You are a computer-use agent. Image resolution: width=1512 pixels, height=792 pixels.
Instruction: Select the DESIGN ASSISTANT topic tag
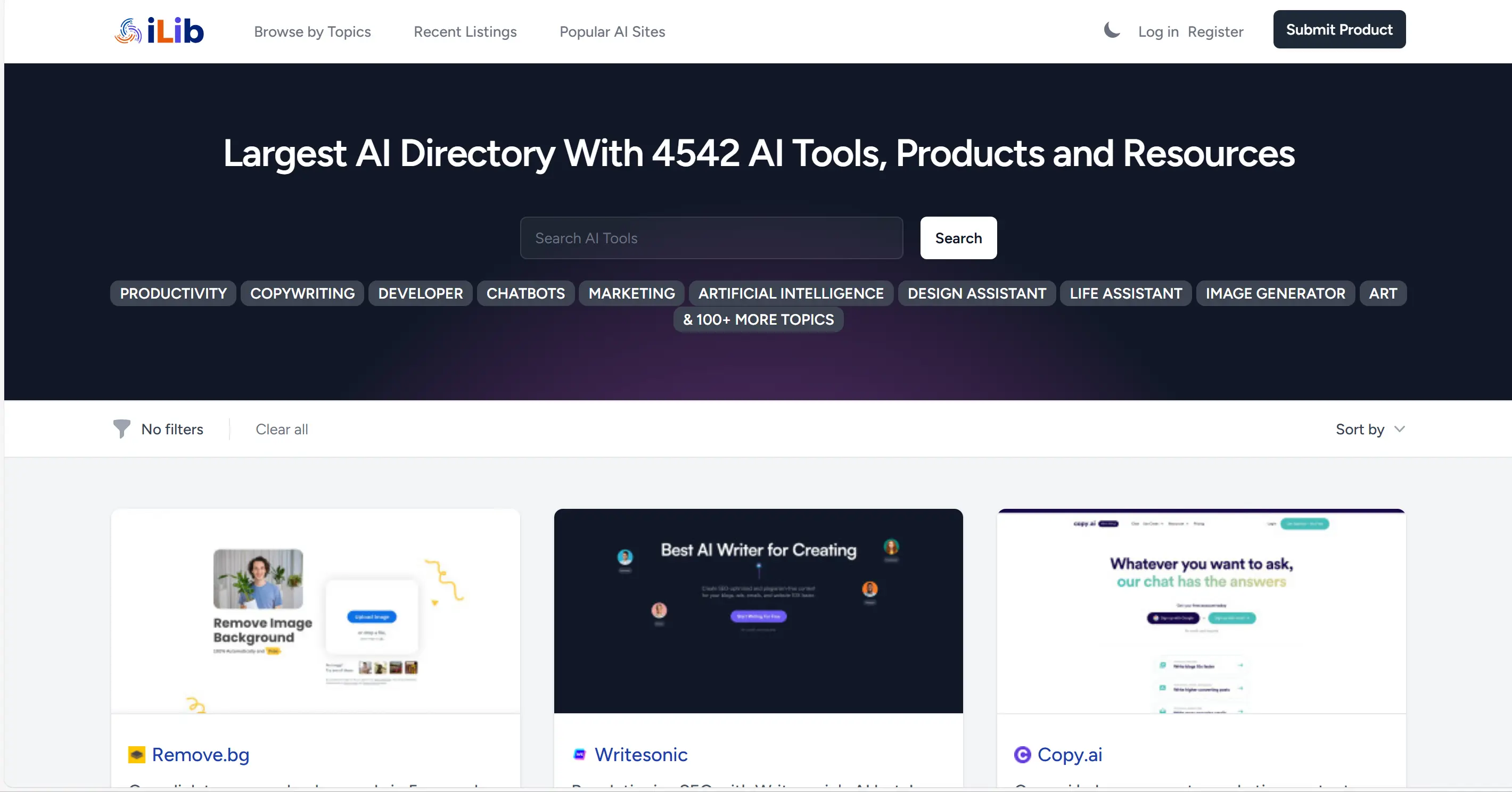point(977,293)
